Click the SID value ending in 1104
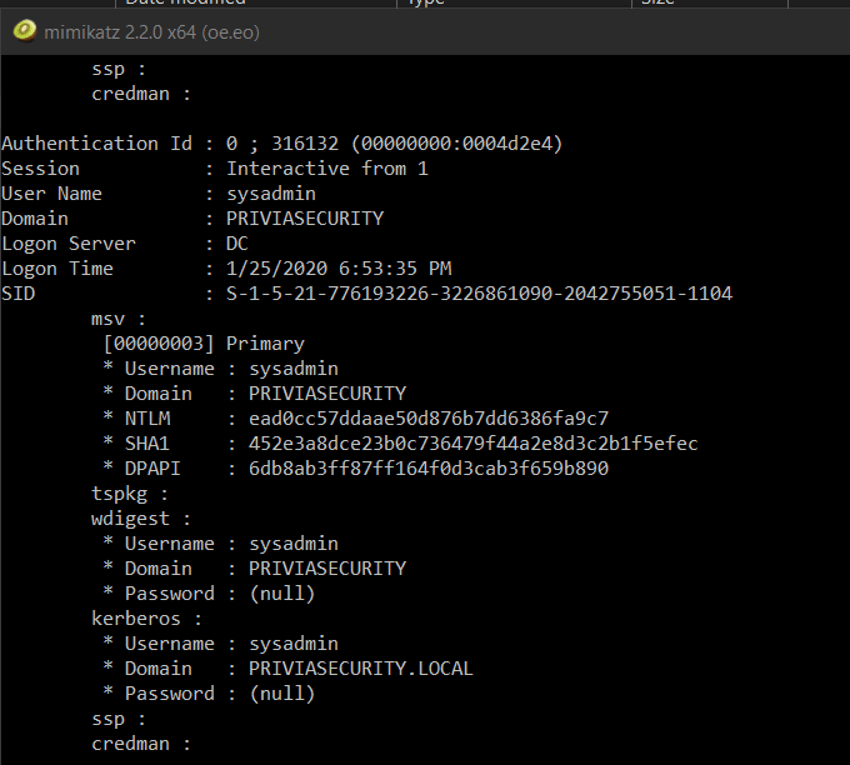 click(479, 293)
